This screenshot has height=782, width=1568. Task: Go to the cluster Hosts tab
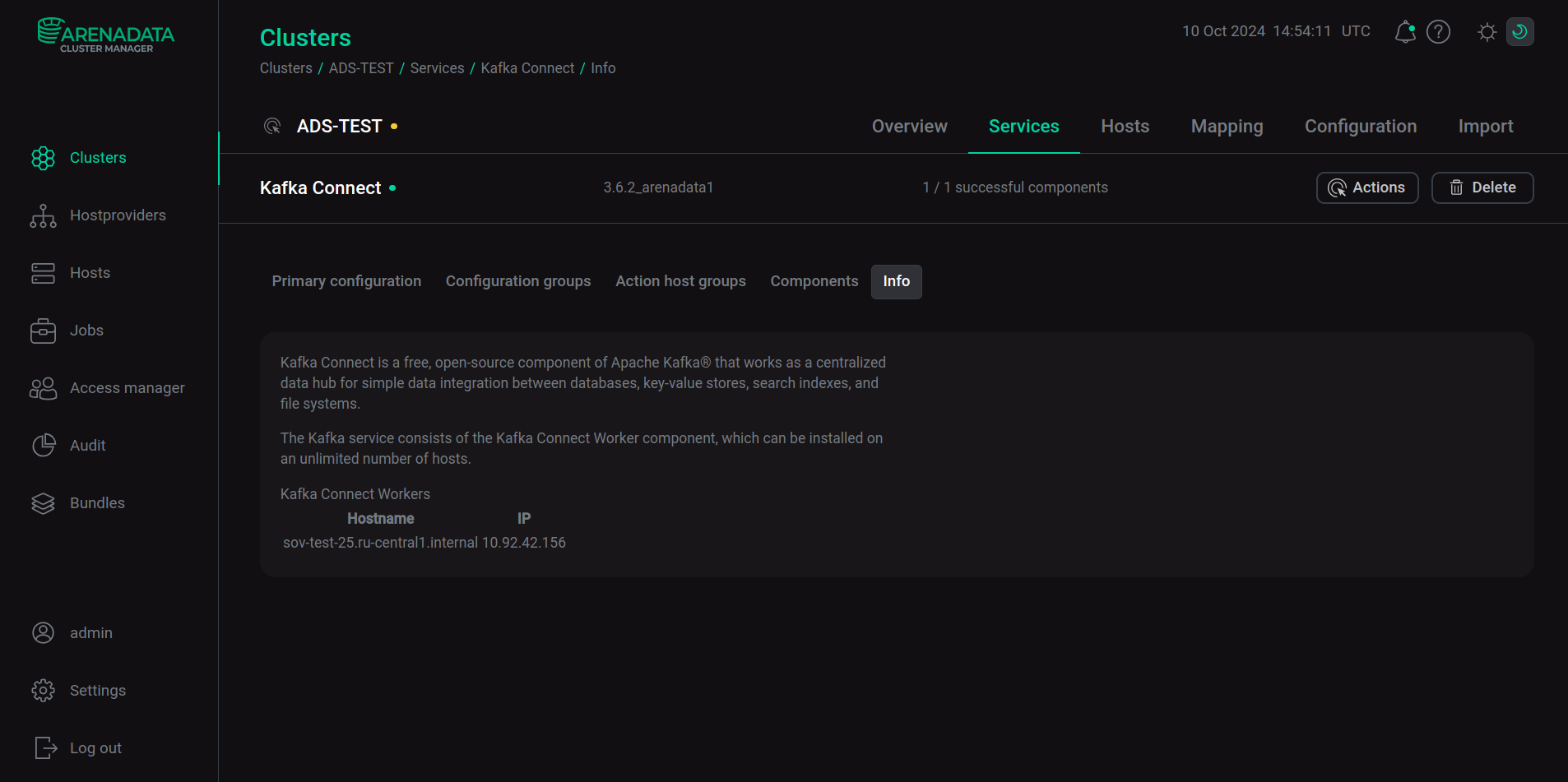pos(1125,127)
